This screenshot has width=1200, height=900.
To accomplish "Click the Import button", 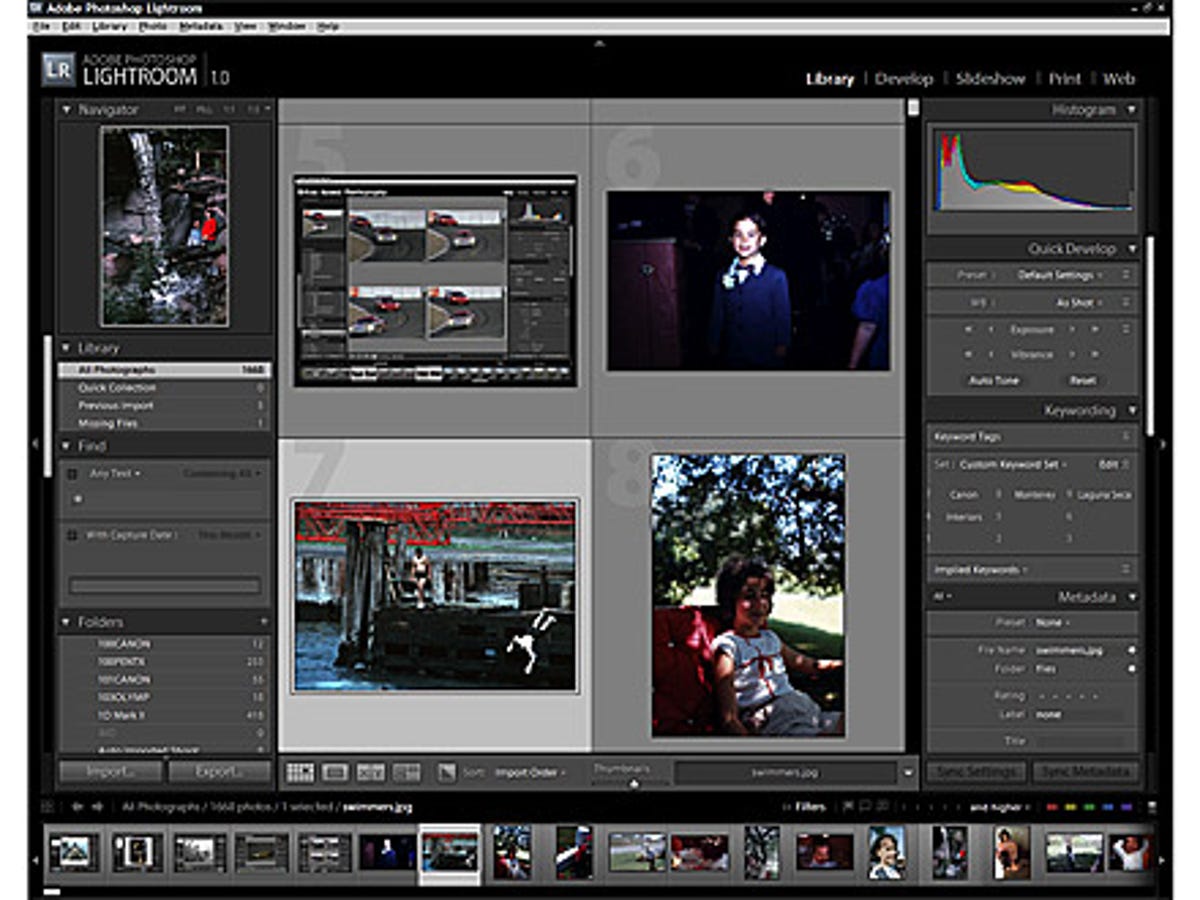I will 110,772.
